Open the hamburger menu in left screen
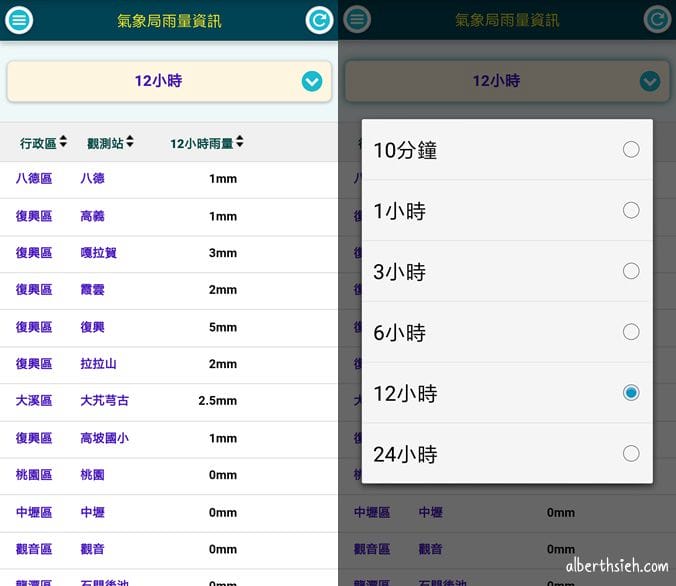This screenshot has width=676, height=586. point(19,20)
